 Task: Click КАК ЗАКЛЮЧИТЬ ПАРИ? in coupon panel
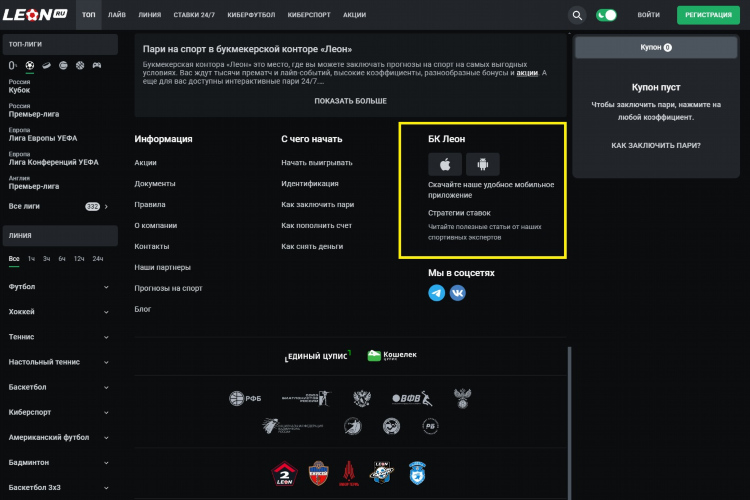coord(656,145)
